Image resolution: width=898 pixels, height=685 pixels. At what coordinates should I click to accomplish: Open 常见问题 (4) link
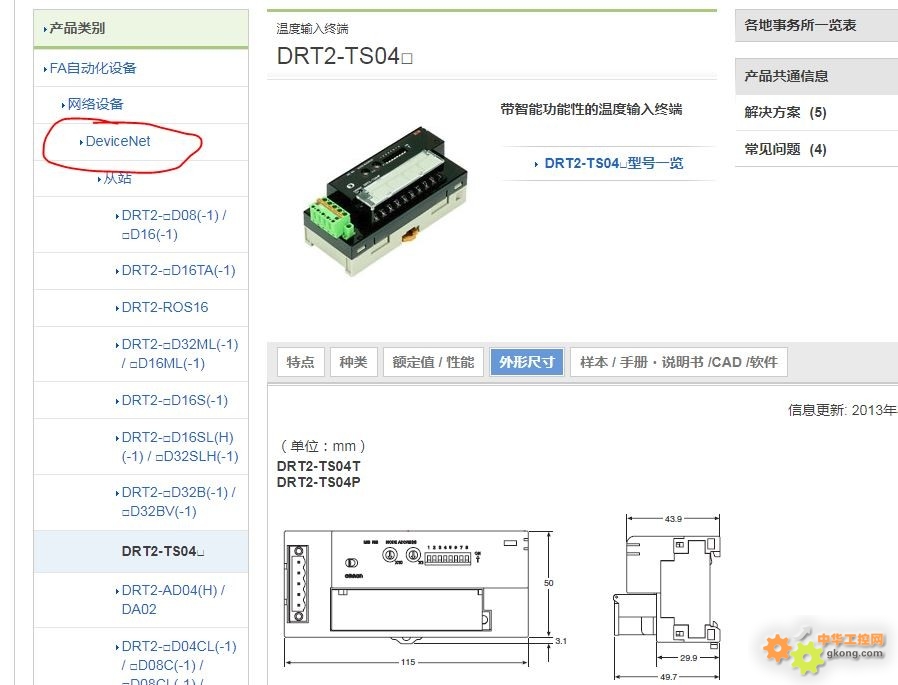785,149
